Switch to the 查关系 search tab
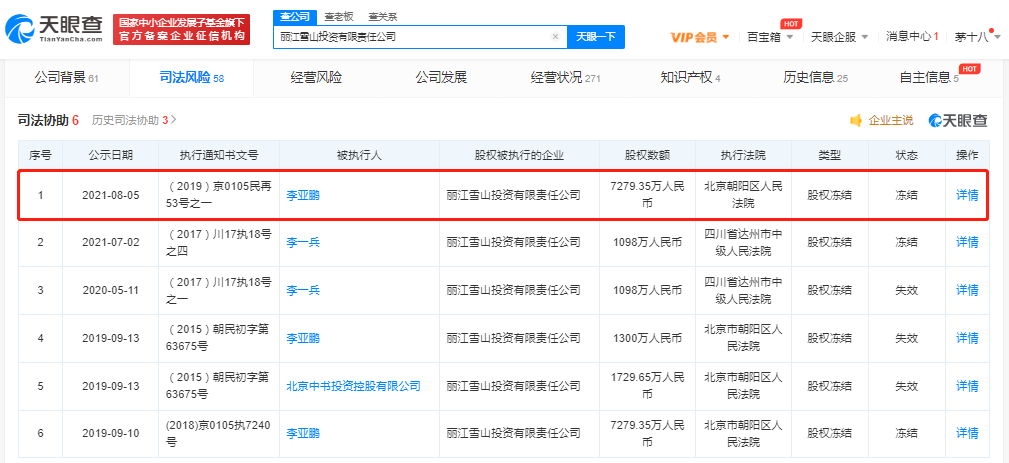This screenshot has width=1009, height=463. click(383, 17)
